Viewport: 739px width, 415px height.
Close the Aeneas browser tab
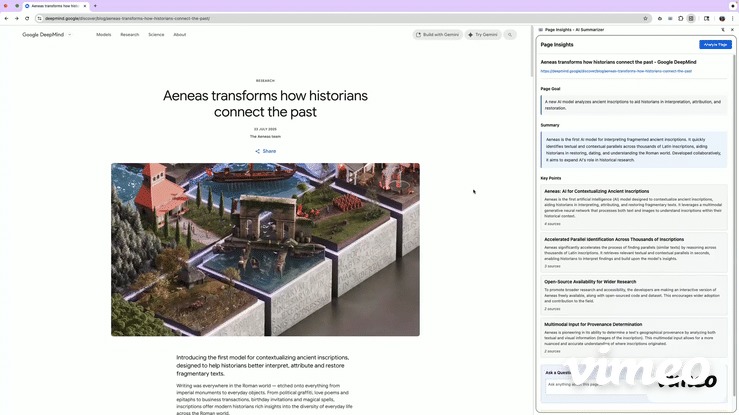click(85, 6)
